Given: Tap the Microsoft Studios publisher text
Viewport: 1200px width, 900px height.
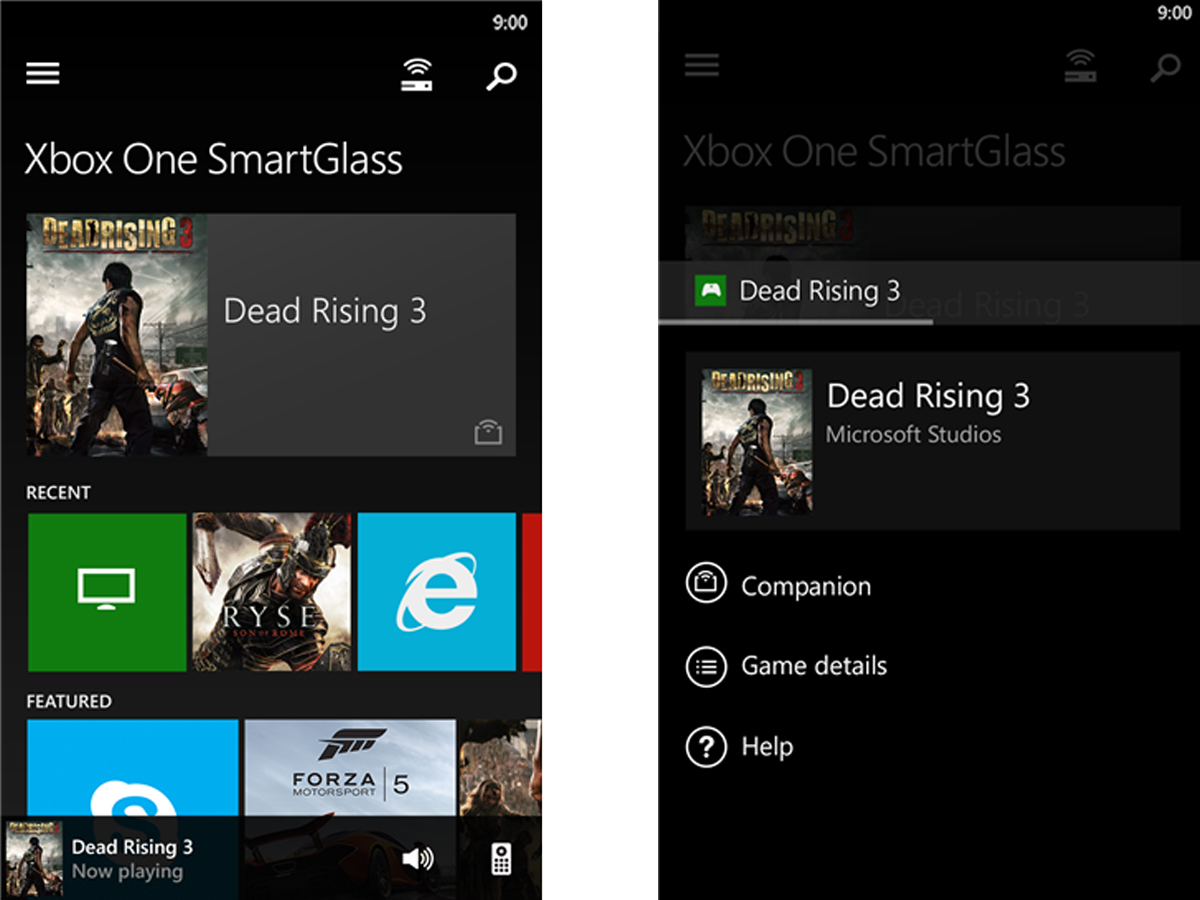Looking at the screenshot, I should (x=914, y=435).
